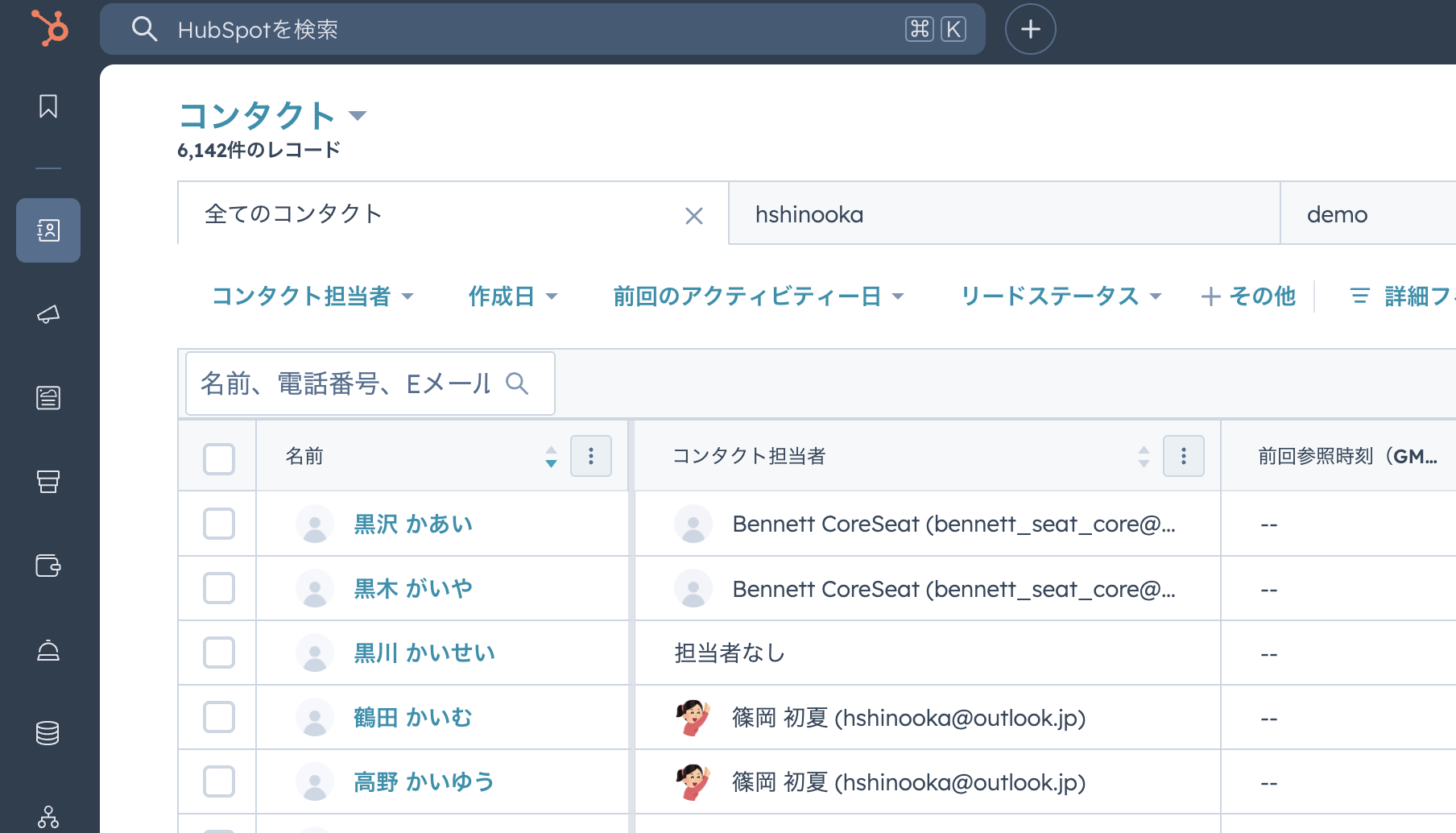Close the 全てのコンタクト tab with X
The width and height of the screenshot is (1456, 833).
(x=694, y=216)
